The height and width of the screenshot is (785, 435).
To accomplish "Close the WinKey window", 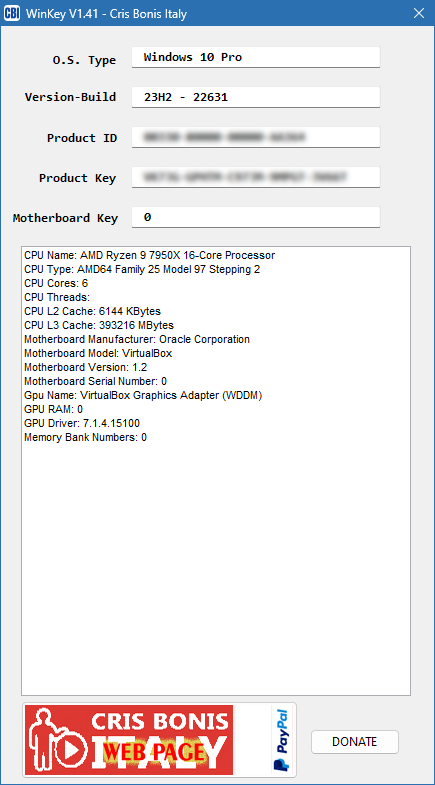I will tap(419, 13).
